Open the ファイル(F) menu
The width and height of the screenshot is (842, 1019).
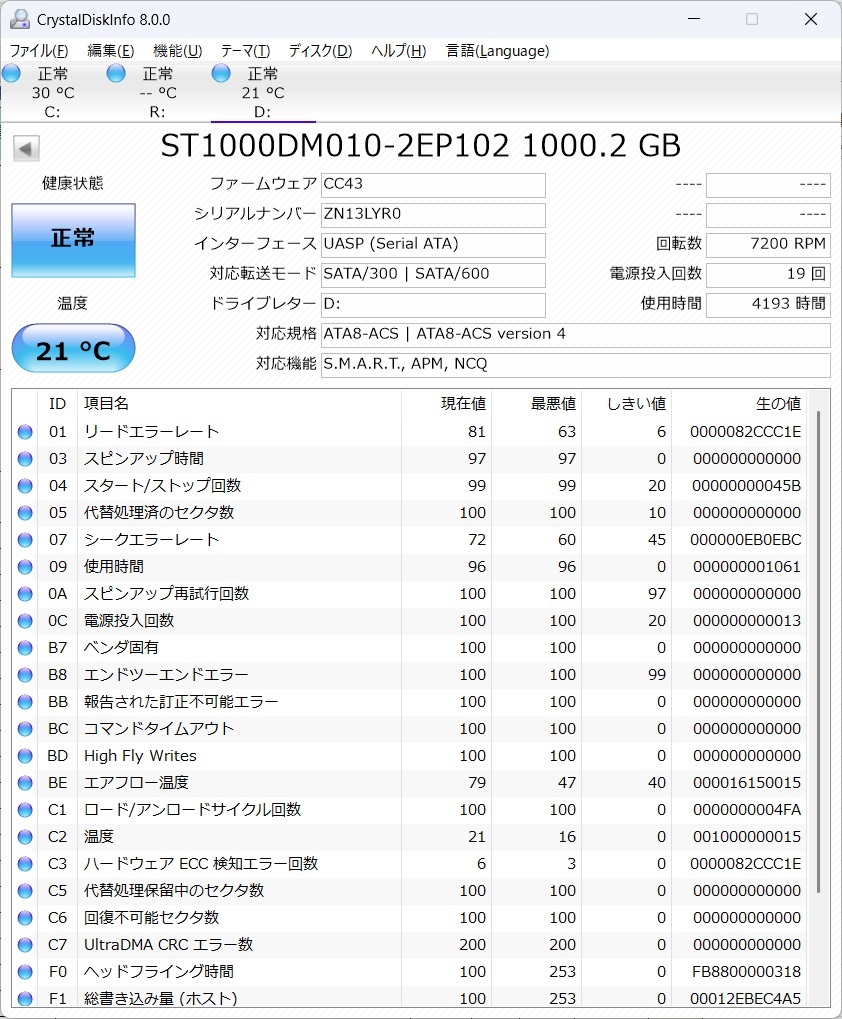point(39,51)
